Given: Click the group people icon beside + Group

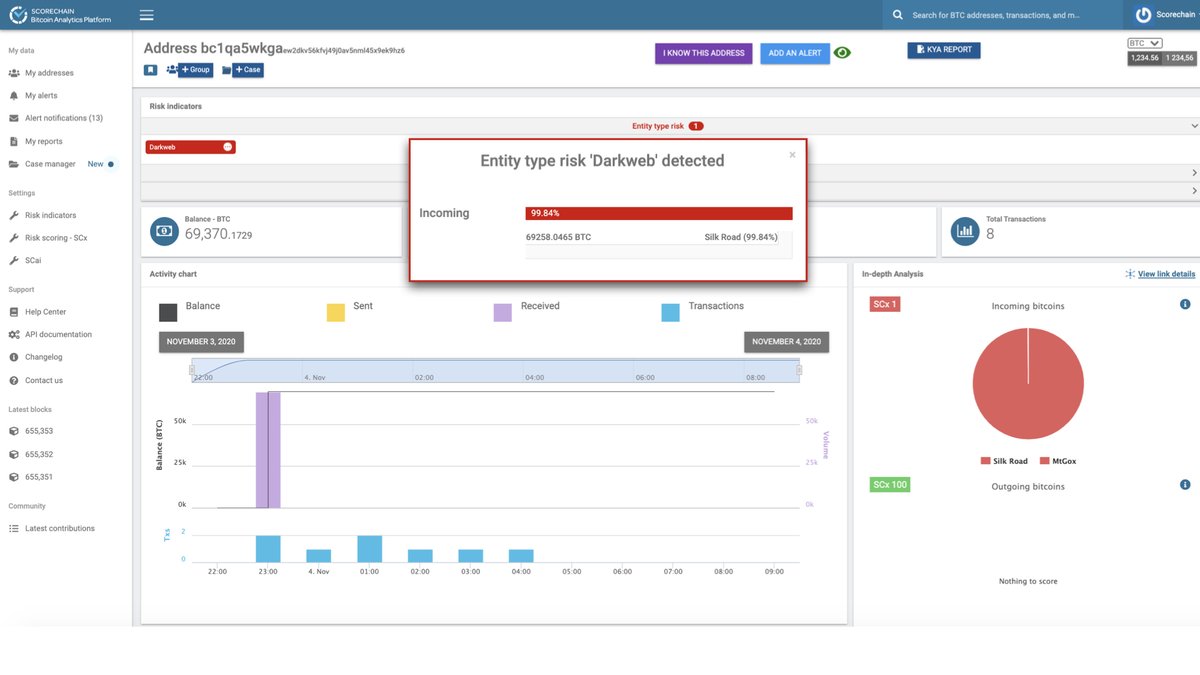Looking at the screenshot, I should click(x=171, y=70).
